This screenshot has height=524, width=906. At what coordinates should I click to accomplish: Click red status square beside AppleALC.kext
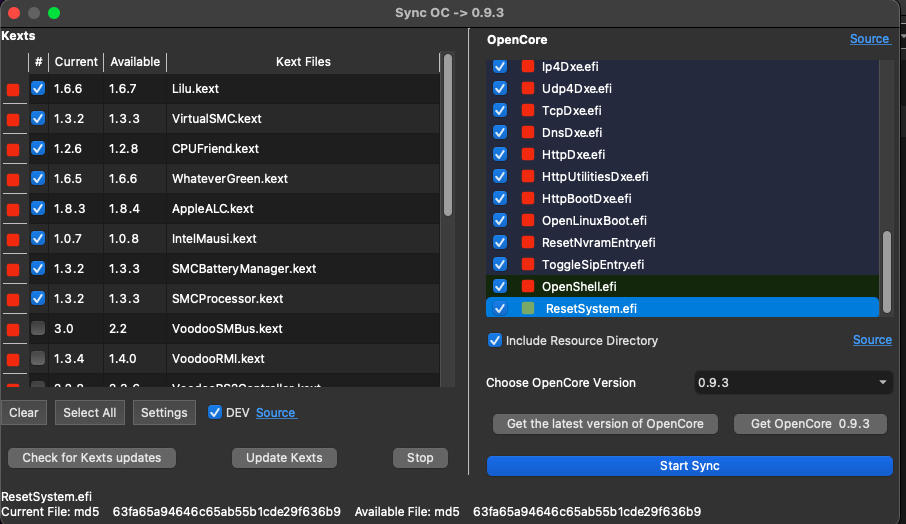tap(13, 210)
